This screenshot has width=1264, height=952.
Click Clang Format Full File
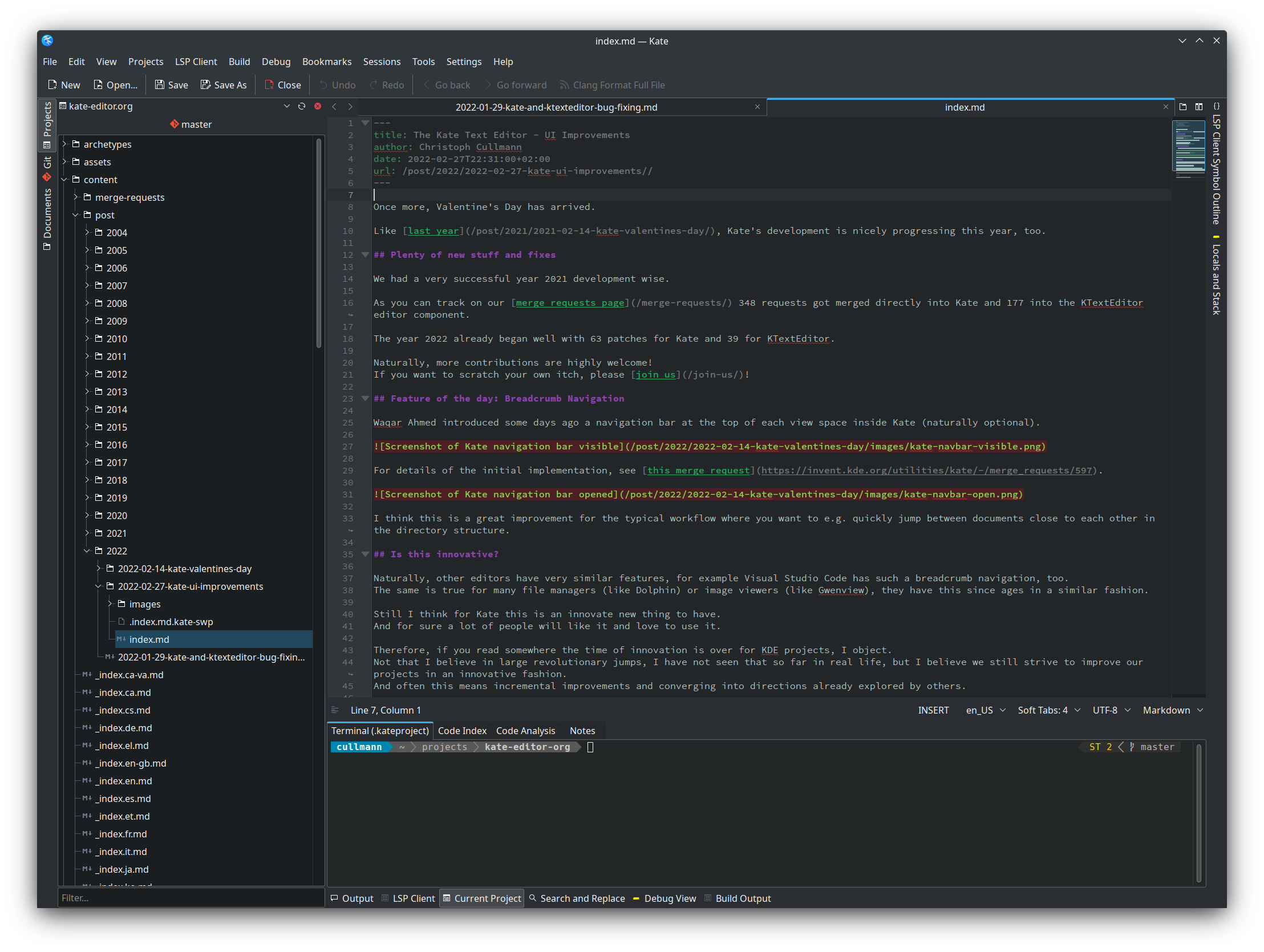pos(612,84)
